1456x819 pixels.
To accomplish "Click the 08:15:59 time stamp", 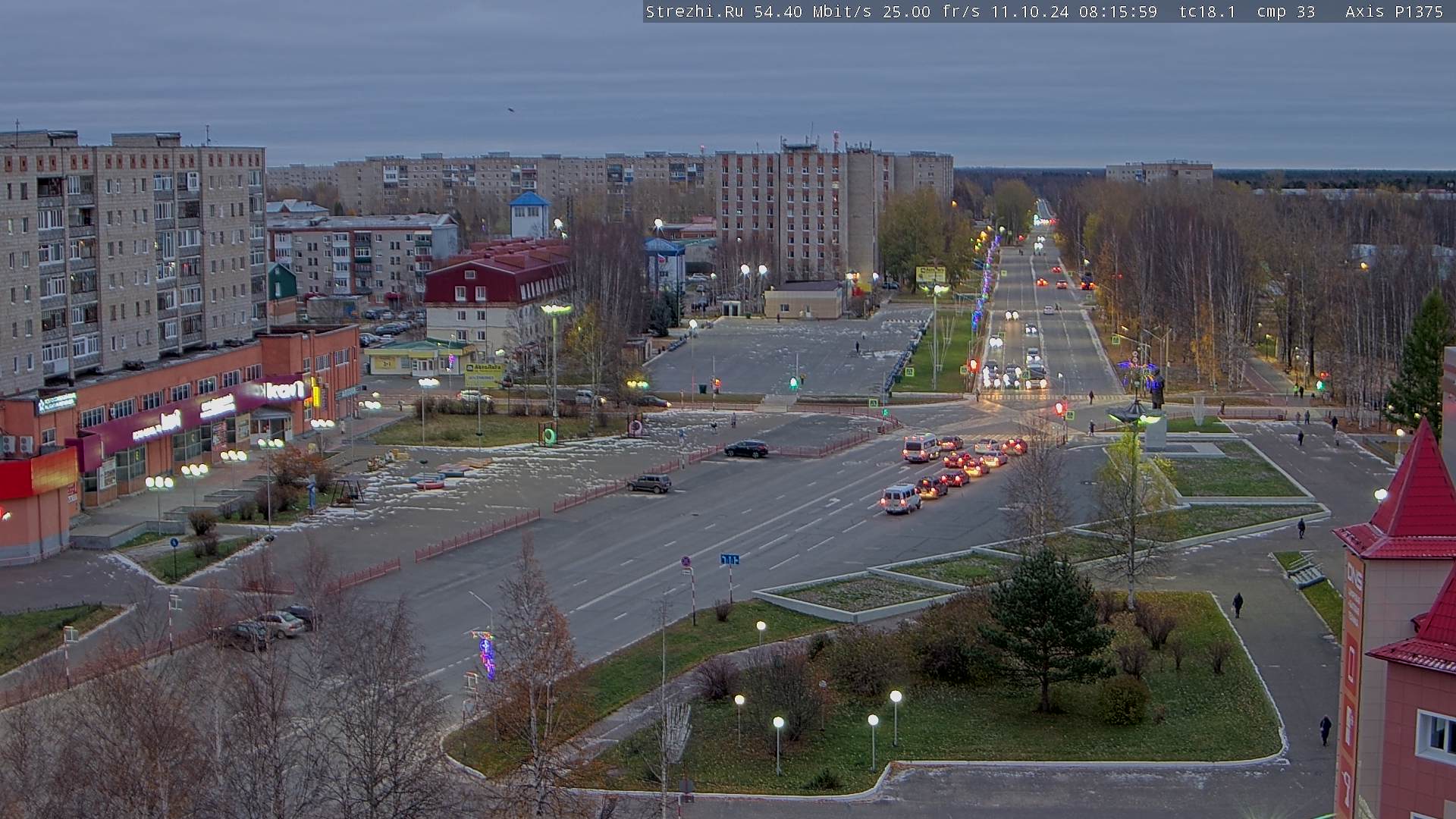I will pos(1118,12).
